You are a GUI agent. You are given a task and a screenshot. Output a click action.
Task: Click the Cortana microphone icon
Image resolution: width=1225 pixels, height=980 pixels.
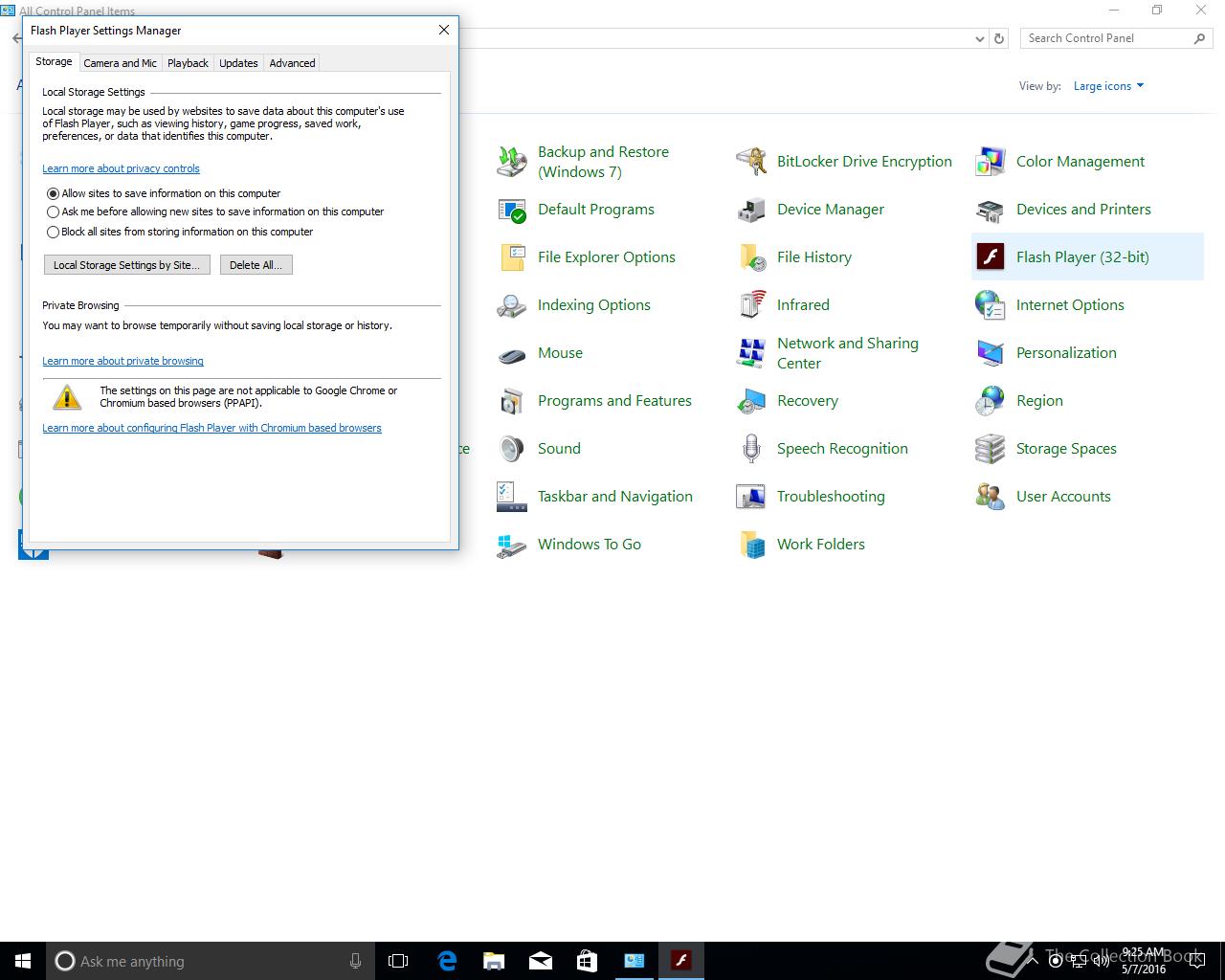(x=355, y=961)
